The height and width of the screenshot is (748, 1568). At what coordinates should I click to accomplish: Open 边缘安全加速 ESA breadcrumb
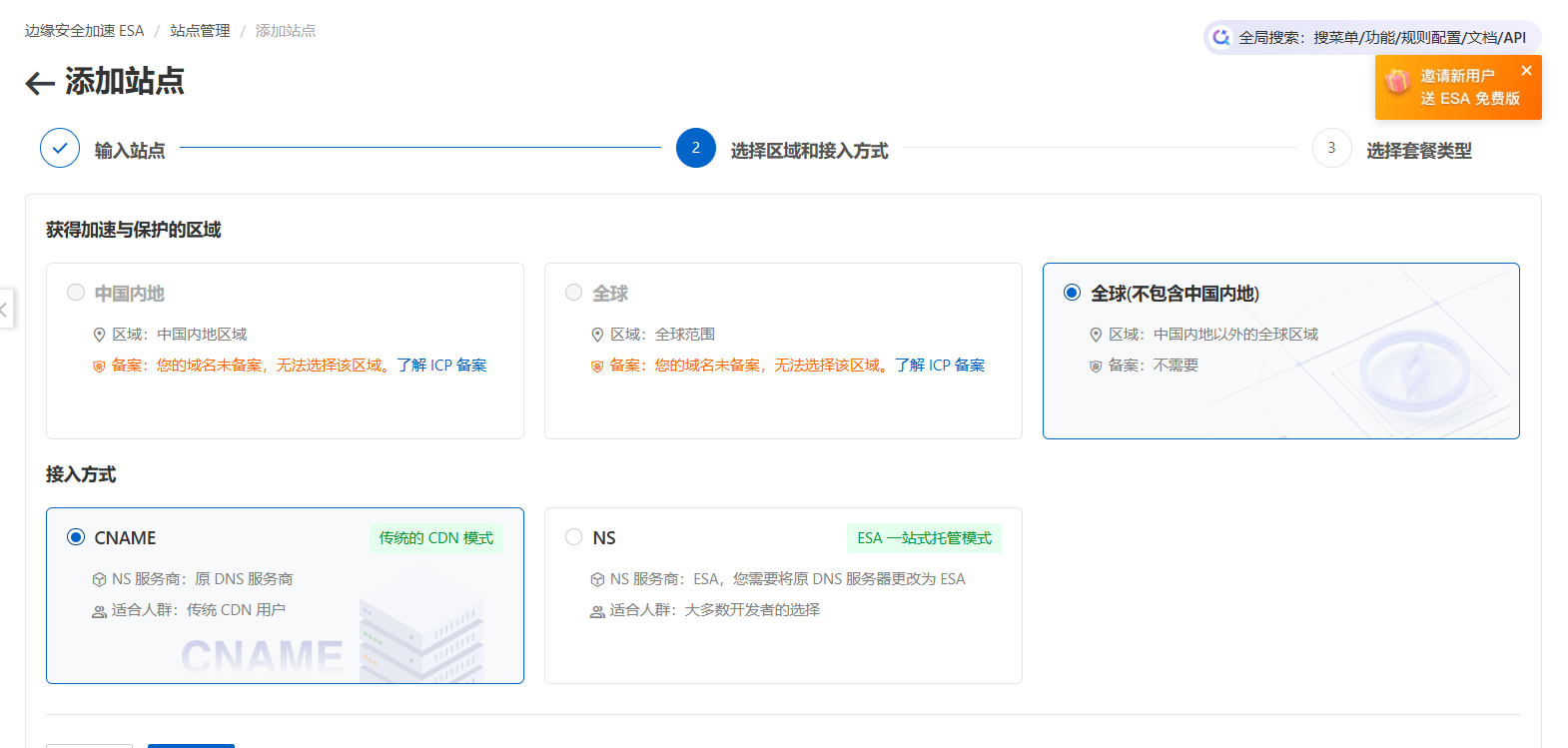click(x=85, y=31)
